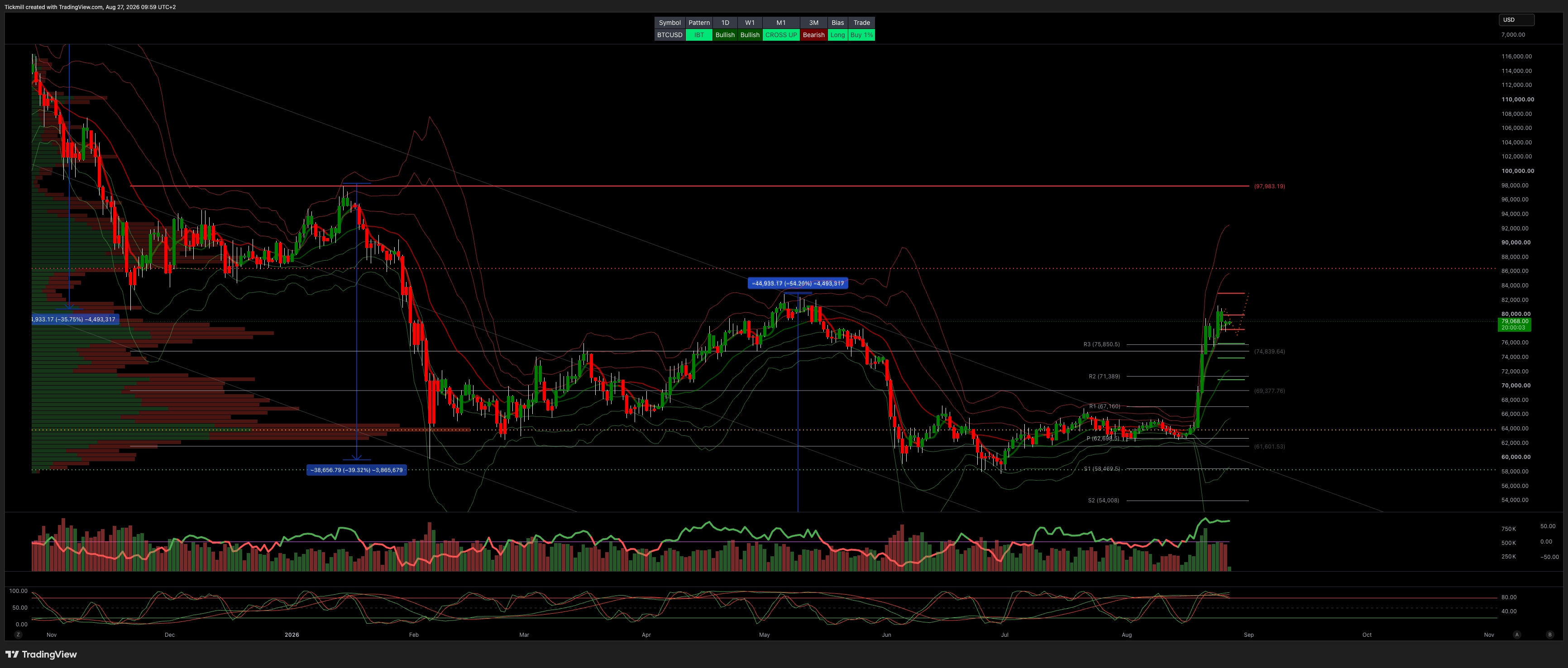Click the 250K volume axis label
The height and width of the screenshot is (668, 1568).
[1508, 557]
